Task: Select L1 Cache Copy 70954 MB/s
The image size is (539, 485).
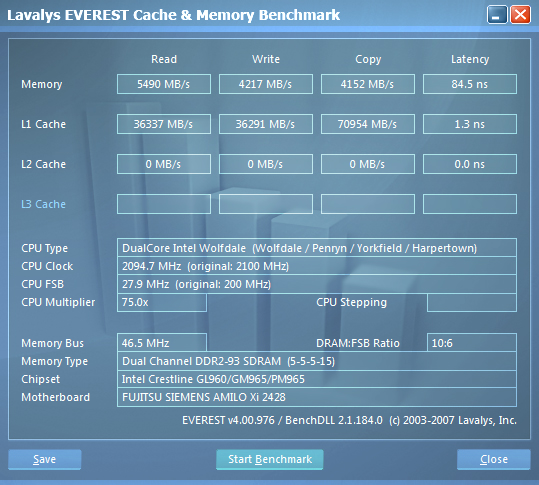Action: (368, 124)
